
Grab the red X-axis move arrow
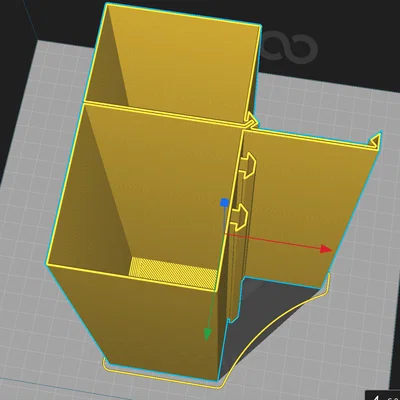coord(326,249)
